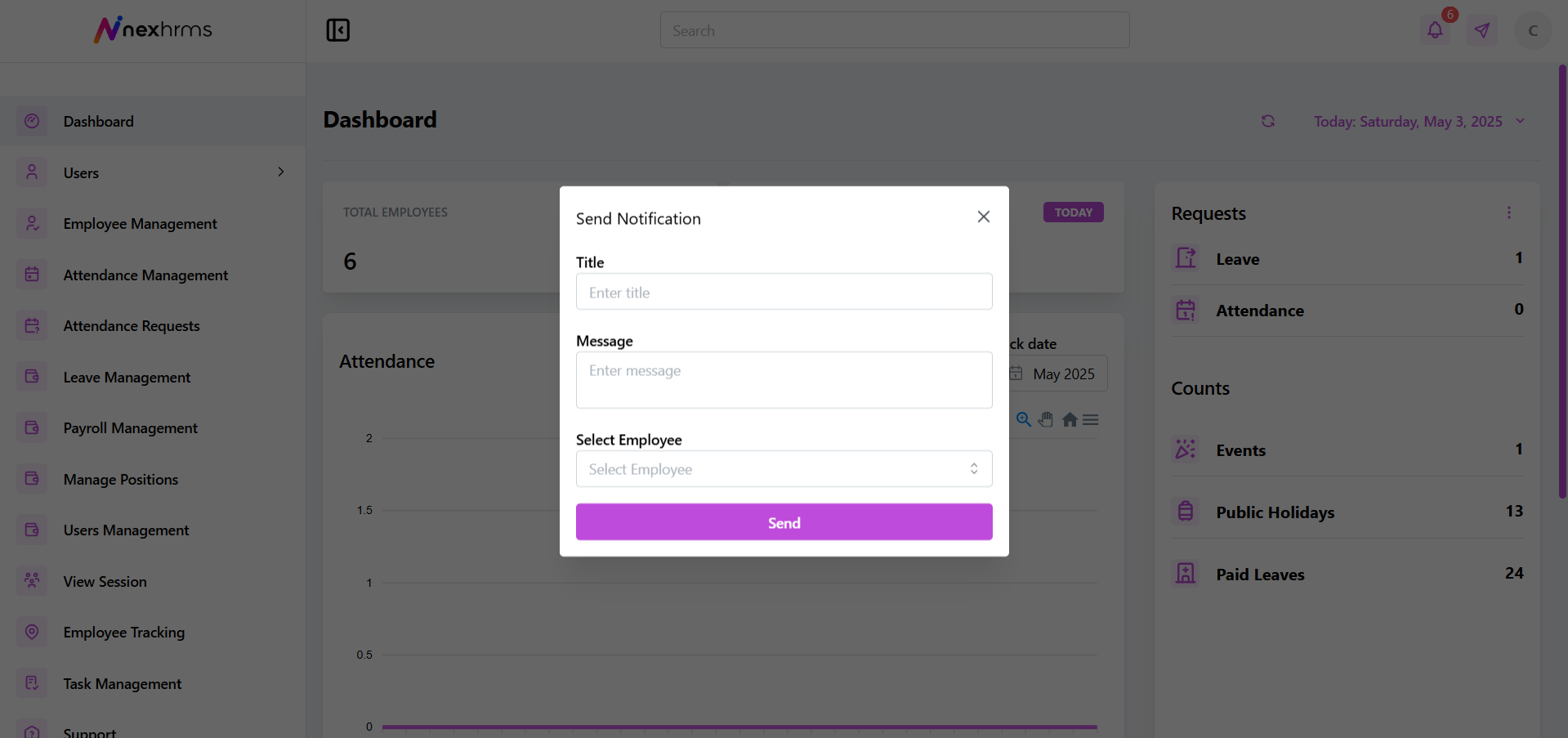Click the purple Send button
Image resolution: width=1568 pixels, height=738 pixels.
click(784, 522)
